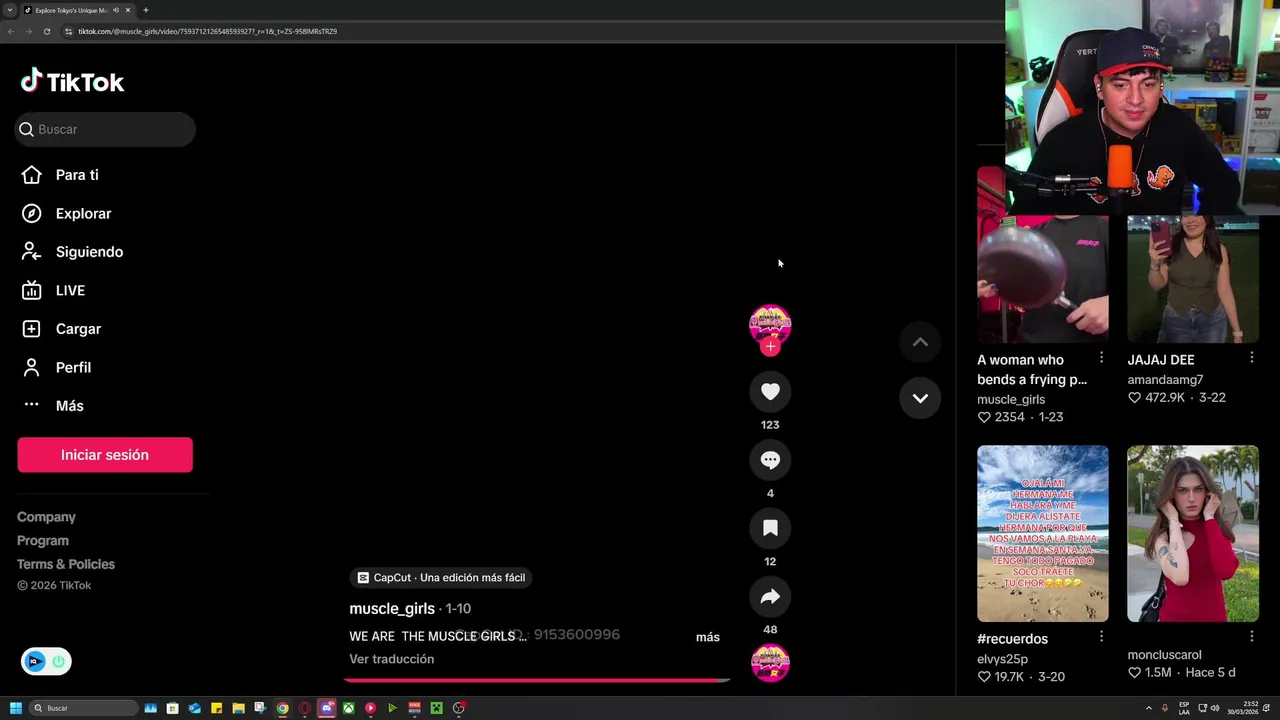The height and width of the screenshot is (720, 1280).
Task: Open the Program footer link
Action: pyautogui.click(x=43, y=540)
